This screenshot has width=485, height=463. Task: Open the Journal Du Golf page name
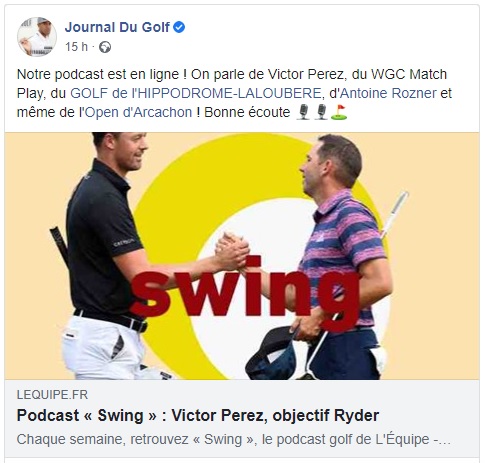[117, 27]
